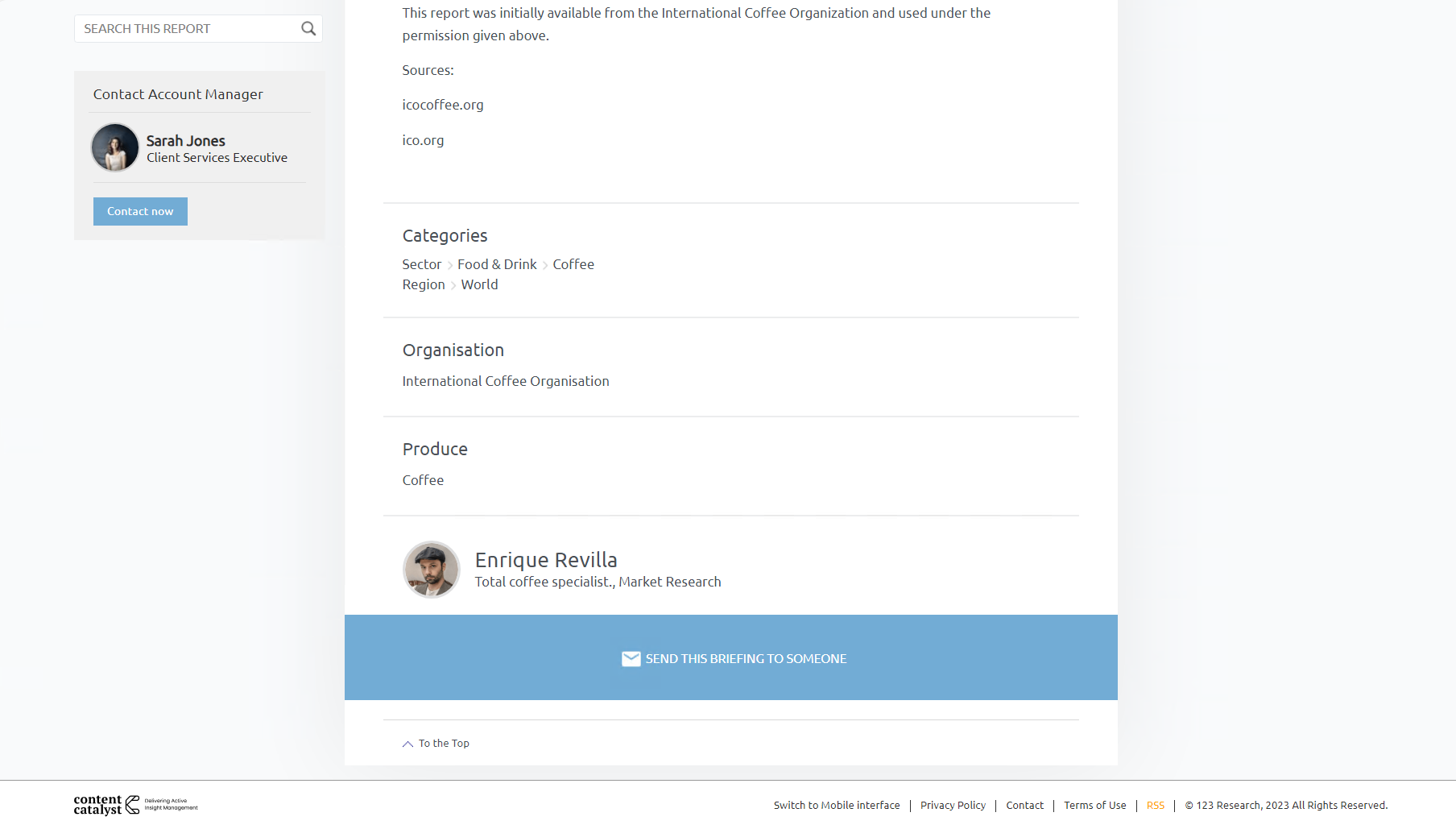This screenshot has width=1456, height=825.
Task: Switch to Mobile interface link
Action: [837, 805]
